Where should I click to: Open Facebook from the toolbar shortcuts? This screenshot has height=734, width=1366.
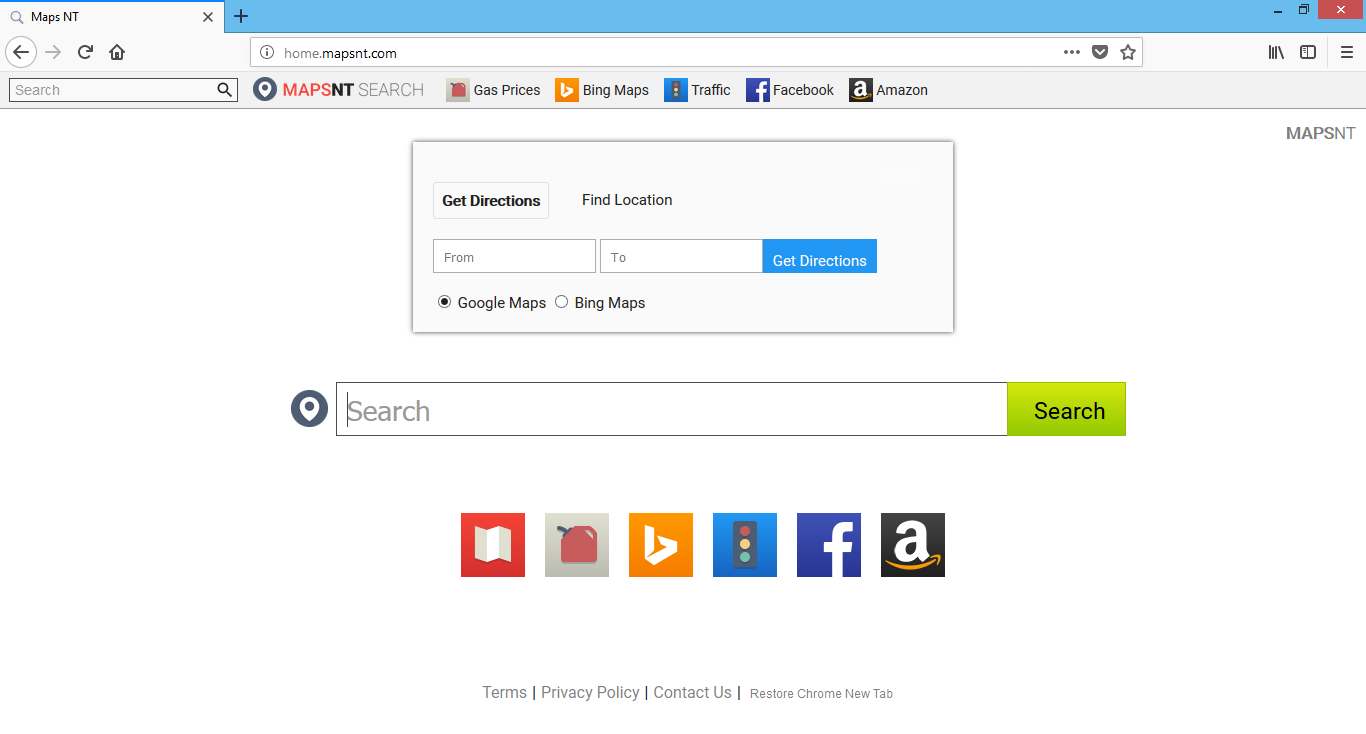790,89
